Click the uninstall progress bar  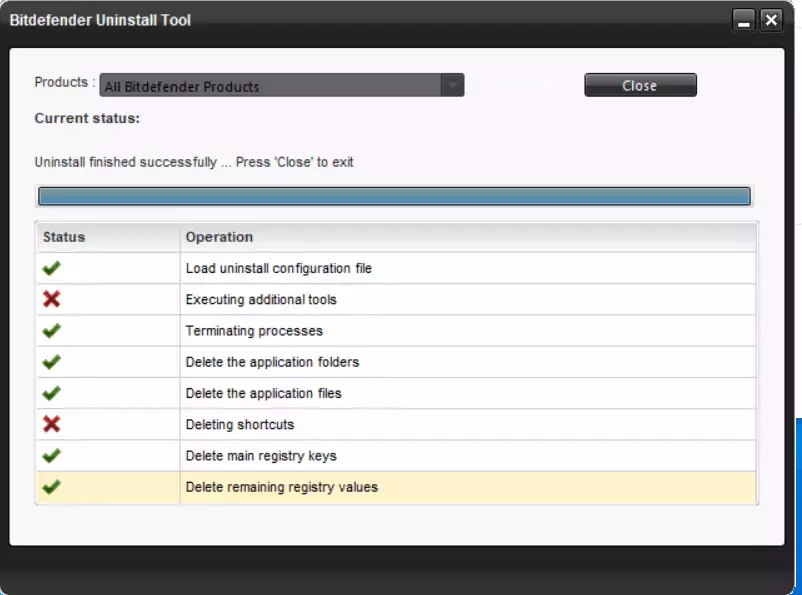(394, 196)
